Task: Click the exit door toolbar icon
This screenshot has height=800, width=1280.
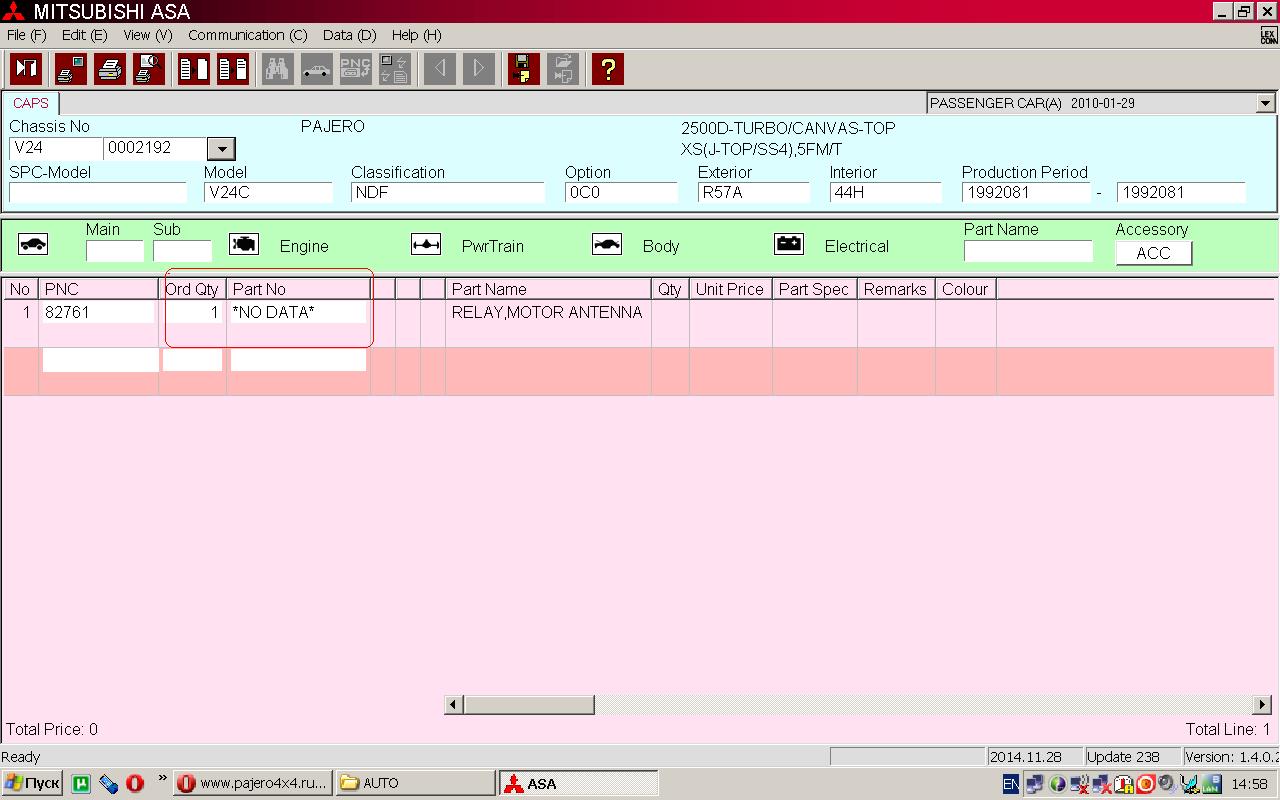Action: (x=26, y=69)
